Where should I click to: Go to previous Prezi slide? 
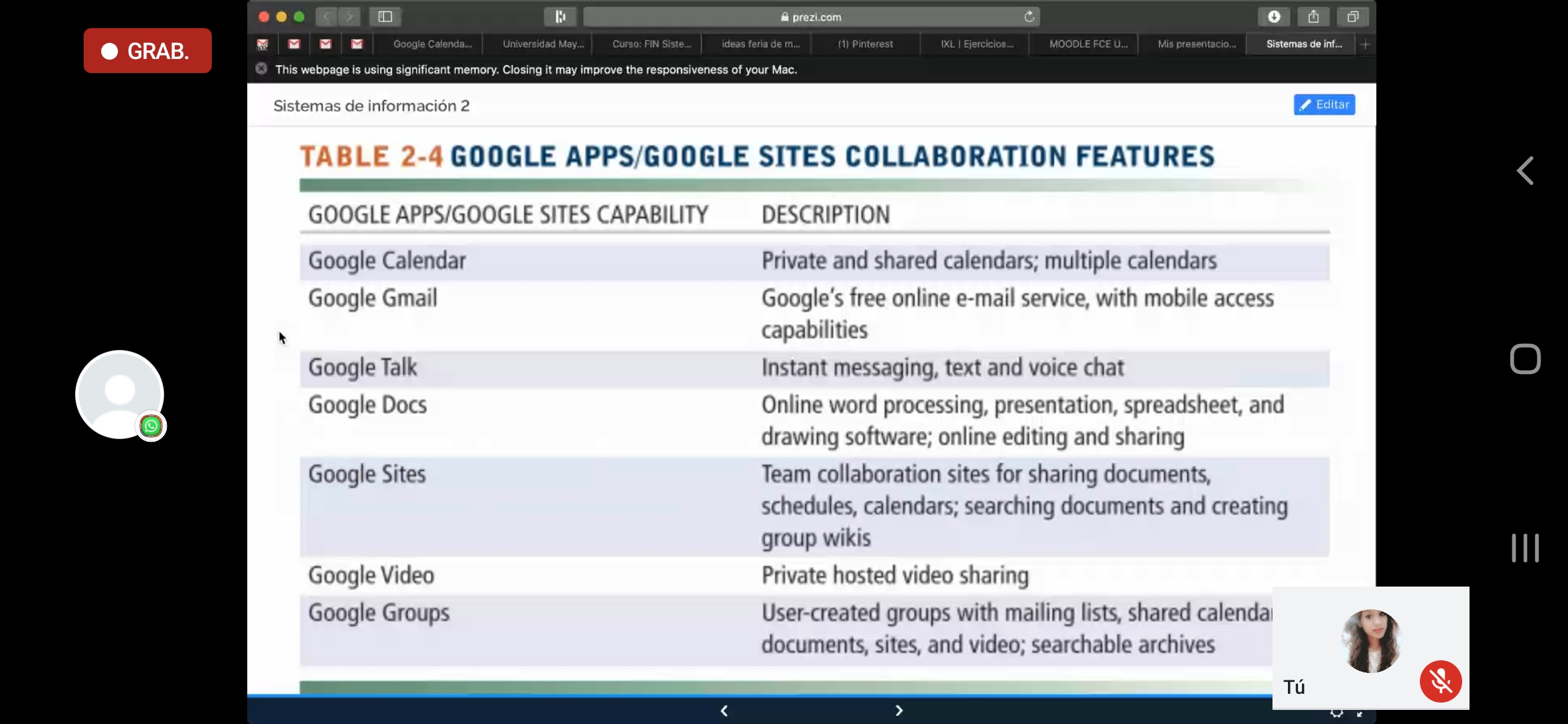[724, 711]
